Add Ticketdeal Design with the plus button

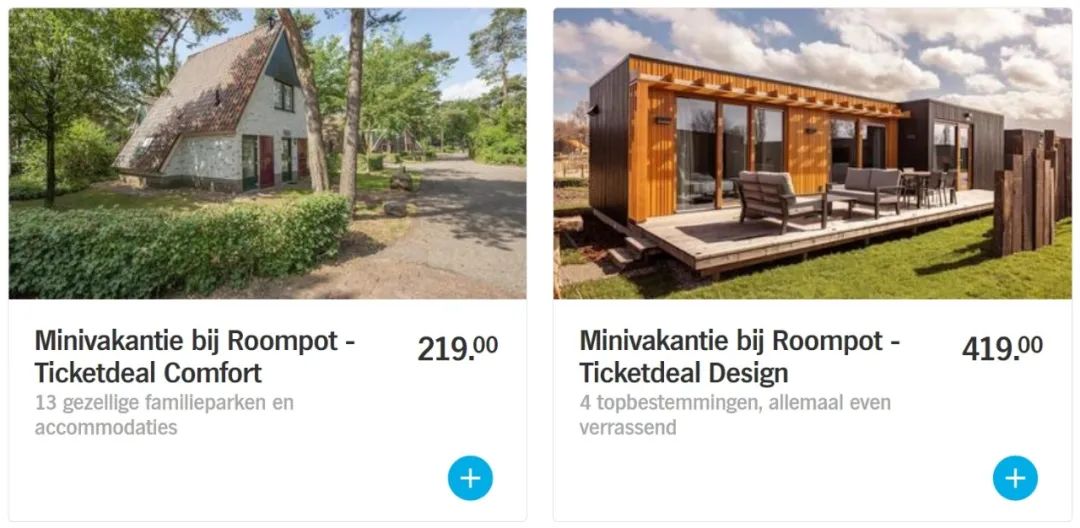click(x=1015, y=478)
